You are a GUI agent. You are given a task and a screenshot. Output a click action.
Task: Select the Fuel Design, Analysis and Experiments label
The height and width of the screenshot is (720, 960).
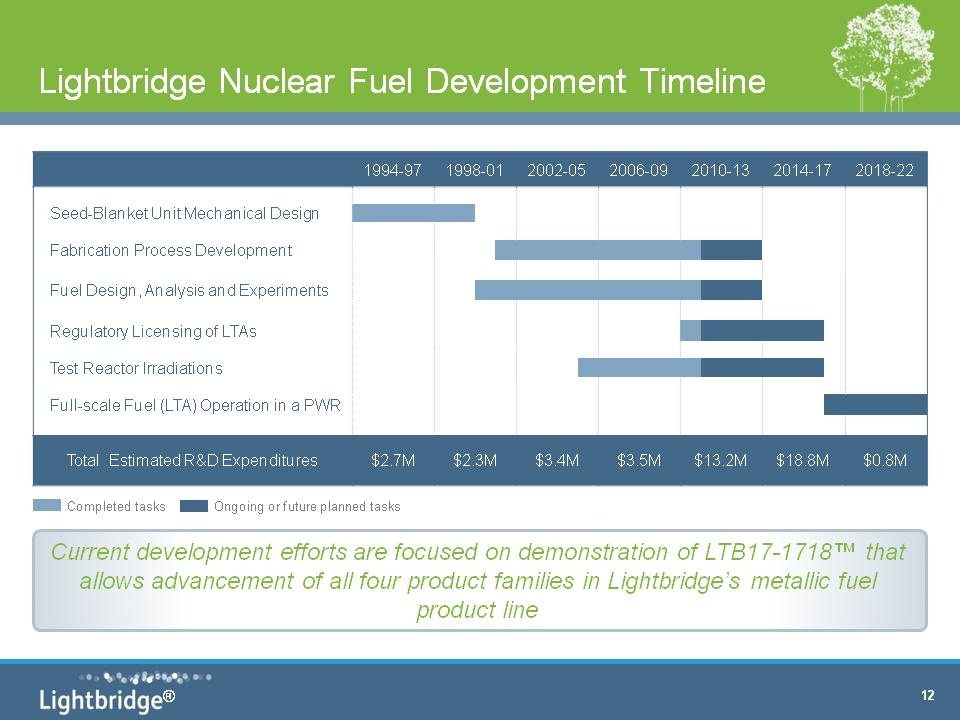(x=189, y=290)
